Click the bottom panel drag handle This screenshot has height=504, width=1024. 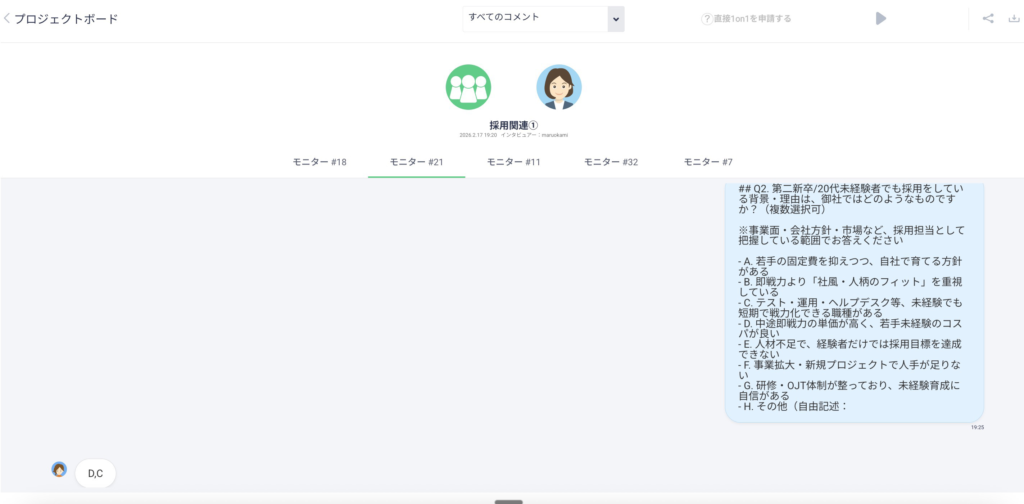508,500
